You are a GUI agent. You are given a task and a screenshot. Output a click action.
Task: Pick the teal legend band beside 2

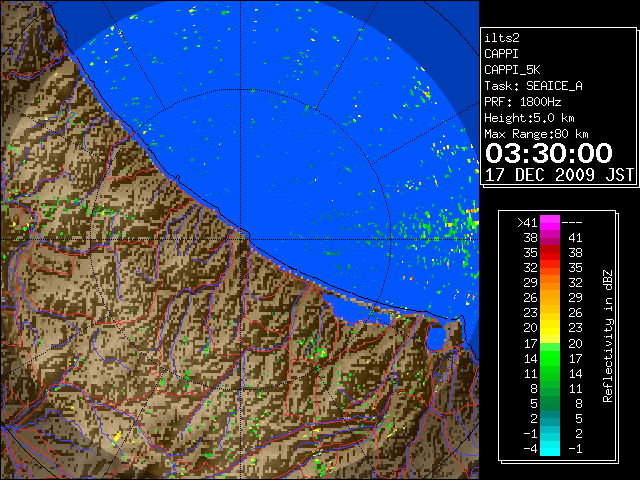point(550,418)
